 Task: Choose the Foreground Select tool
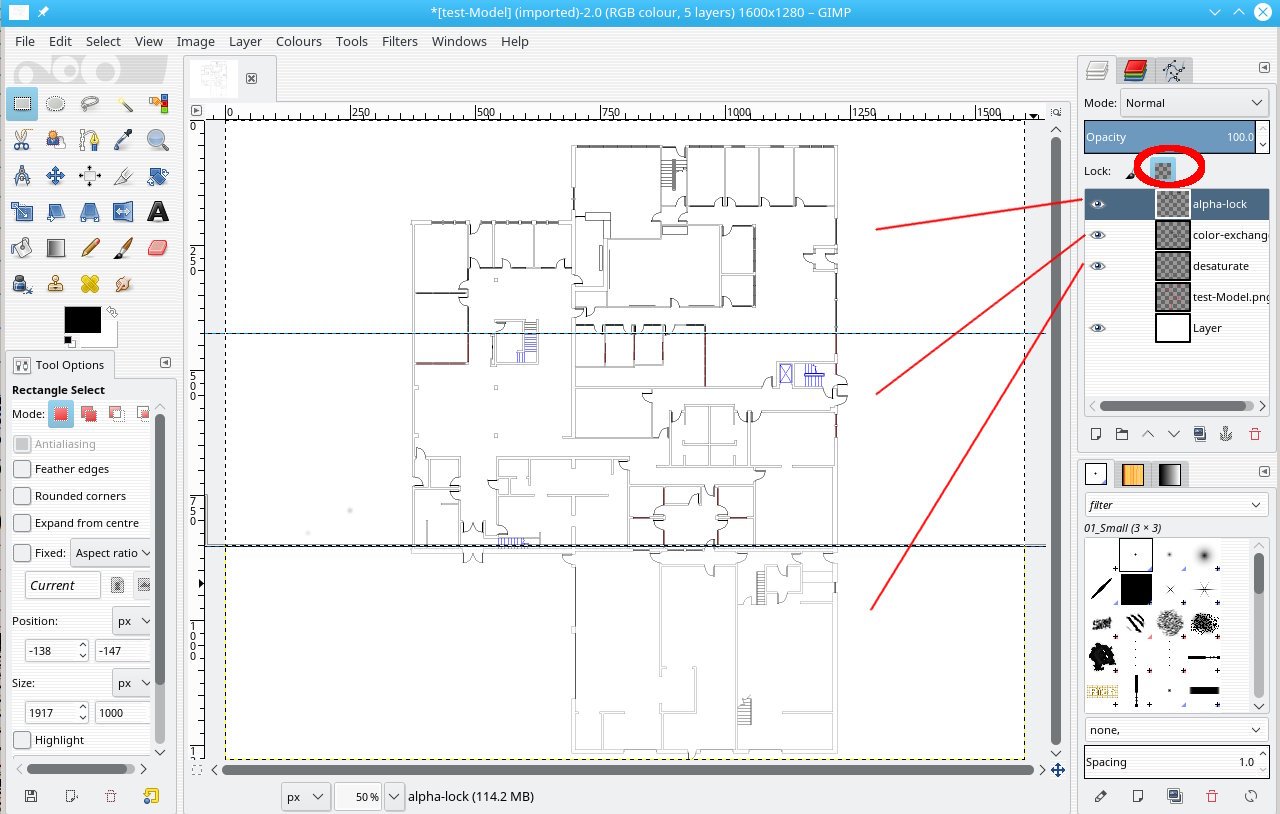click(56, 139)
